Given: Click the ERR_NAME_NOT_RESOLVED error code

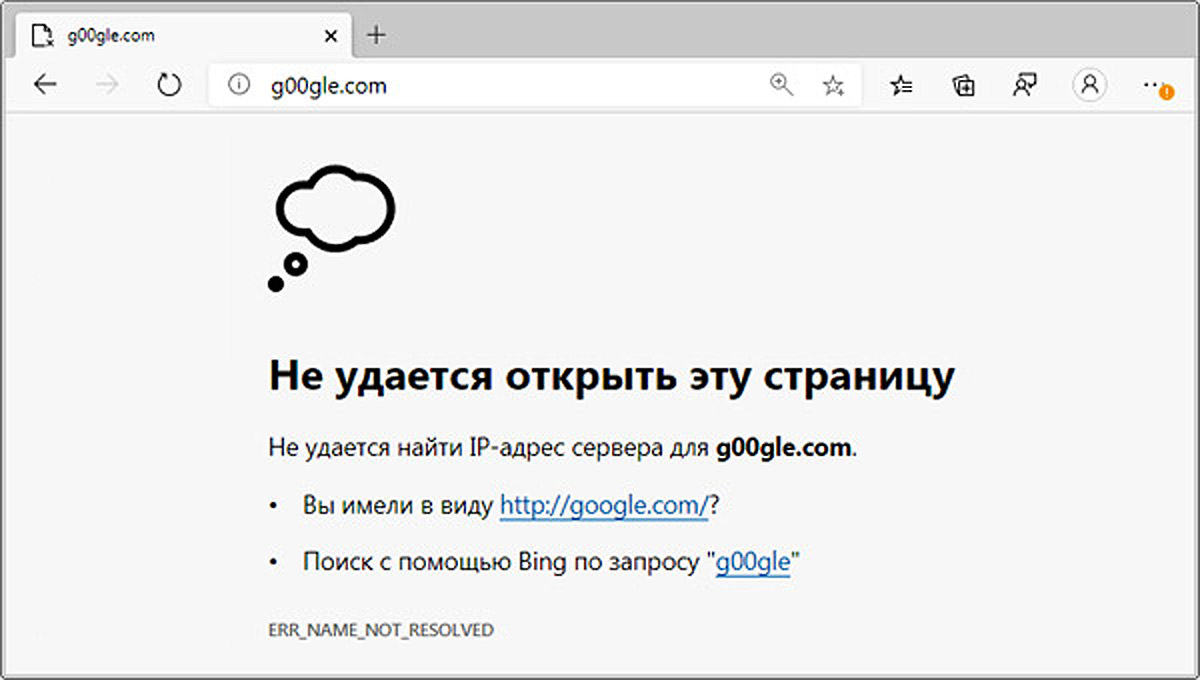Looking at the screenshot, I should click(x=381, y=630).
